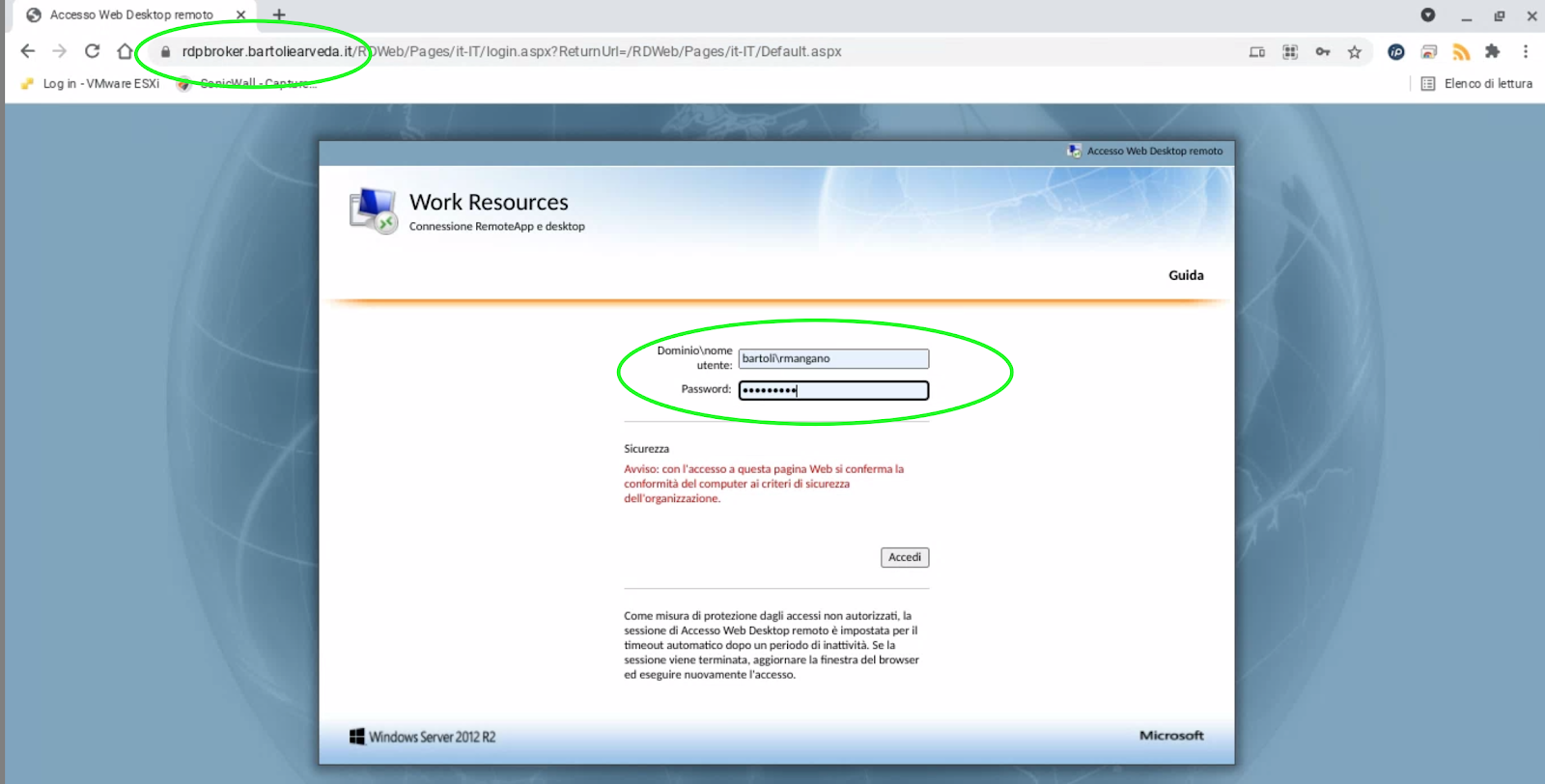Open the Extensions puzzle piece menu
The width and height of the screenshot is (1545, 784).
point(1493,52)
